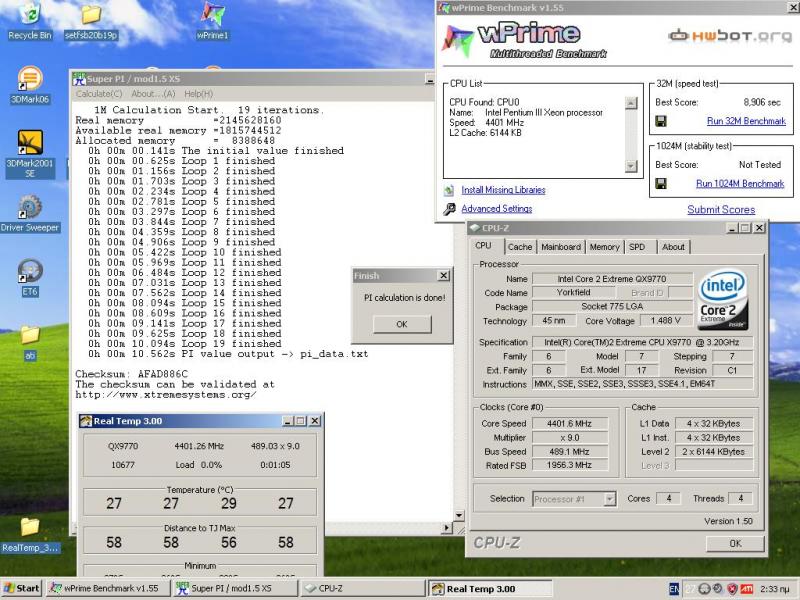Click the Intel Core 2 Extreme logo in CPU-Z

tap(723, 299)
